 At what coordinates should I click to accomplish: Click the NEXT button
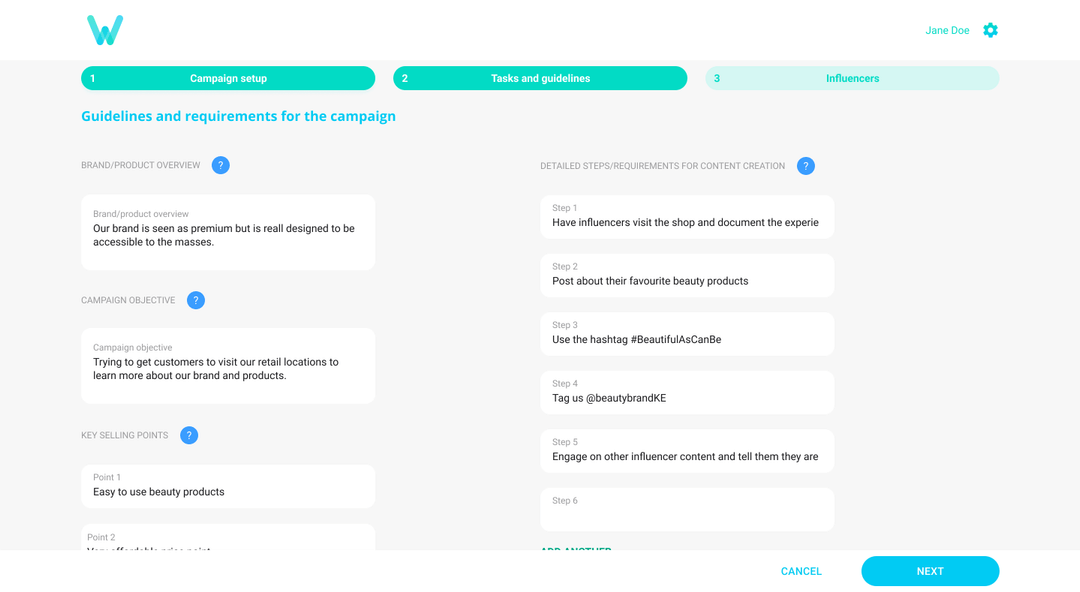coord(930,571)
